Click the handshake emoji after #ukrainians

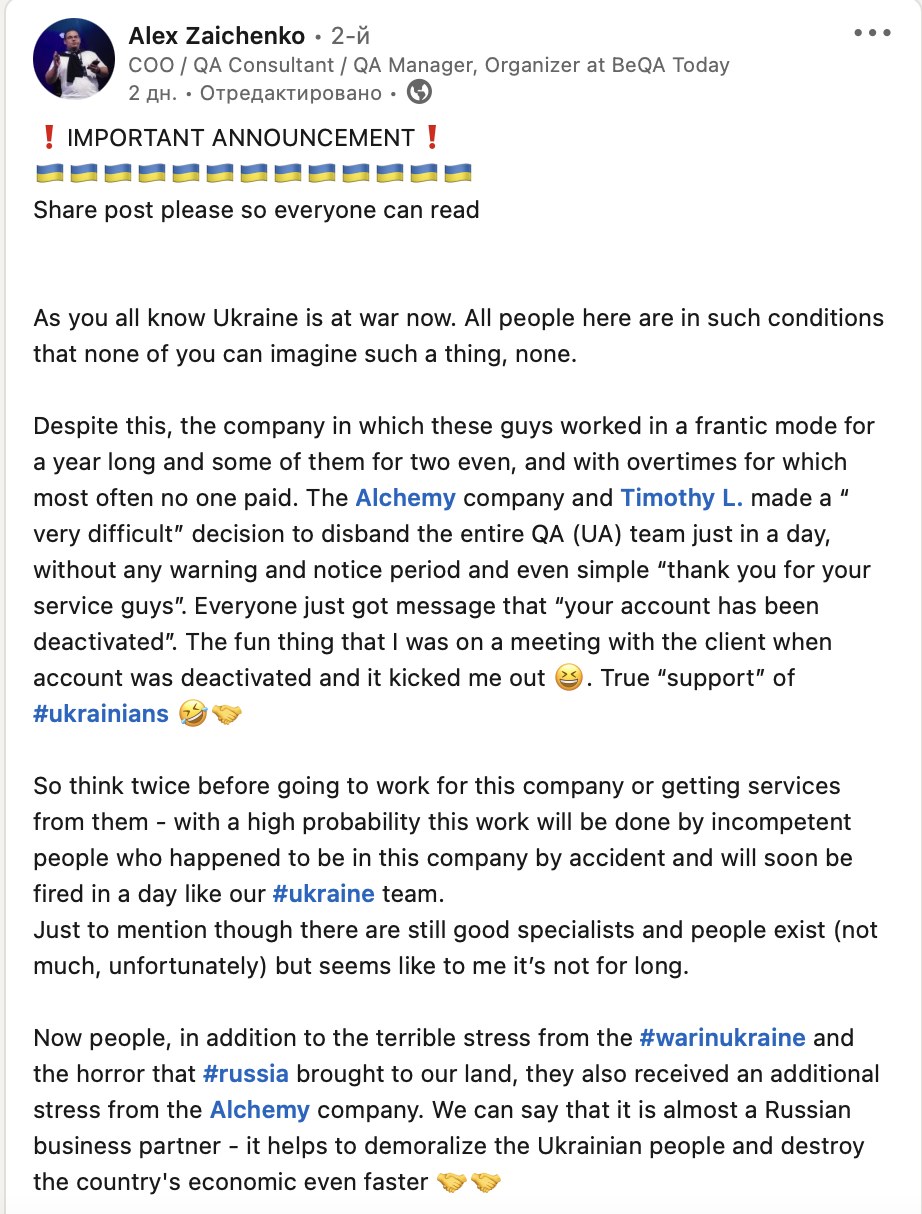pyautogui.click(x=227, y=714)
